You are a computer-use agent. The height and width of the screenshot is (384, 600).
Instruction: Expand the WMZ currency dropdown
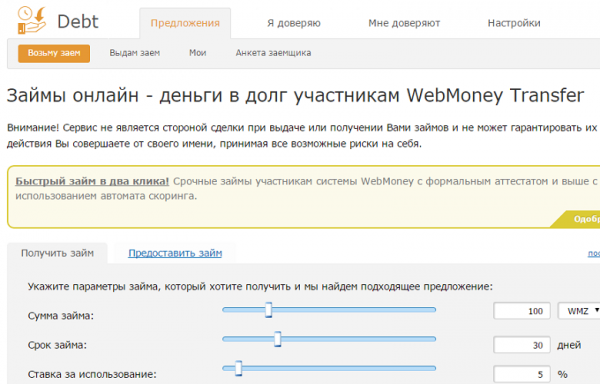pos(579,311)
